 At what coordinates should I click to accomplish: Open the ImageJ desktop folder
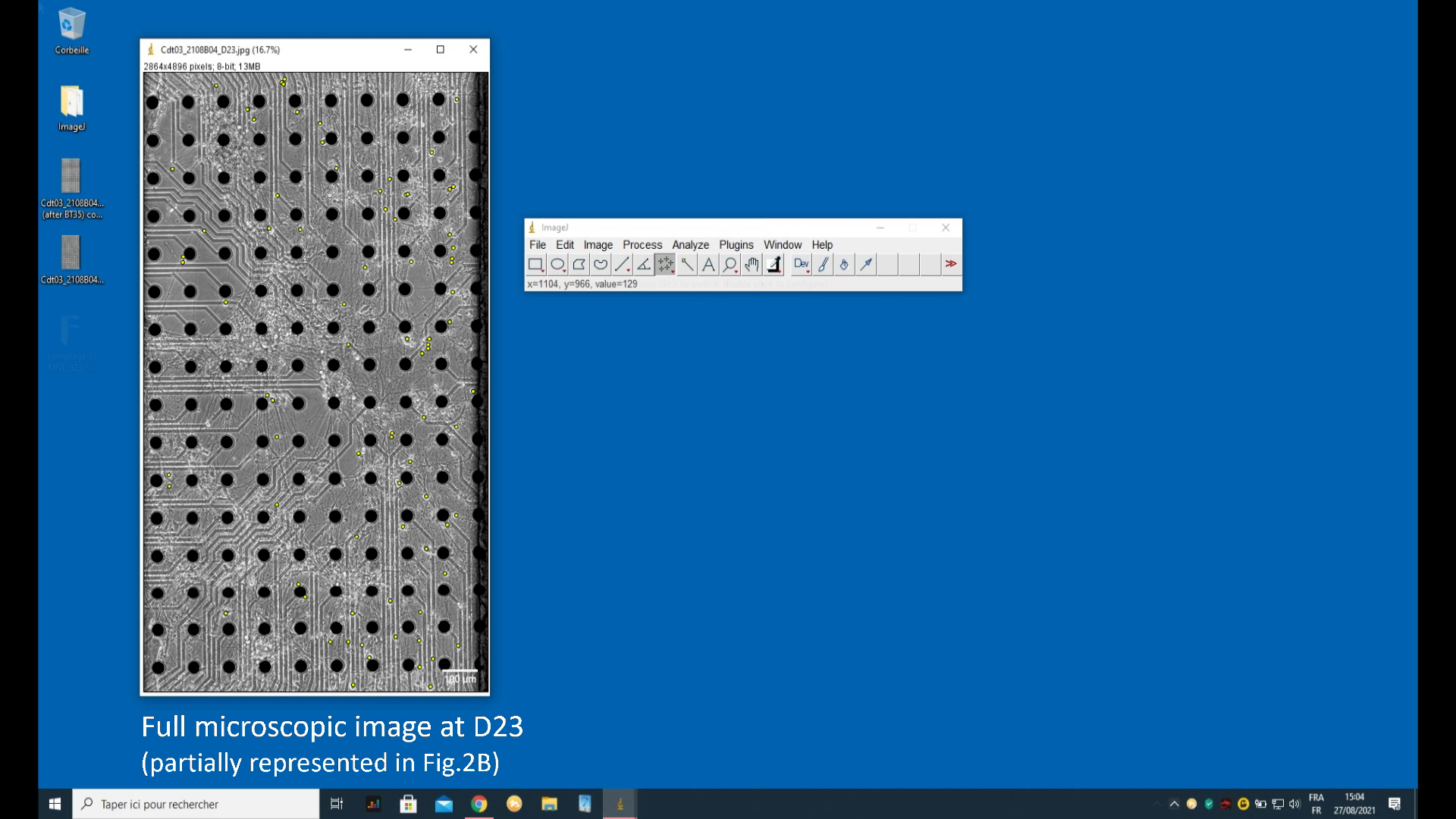click(x=71, y=108)
